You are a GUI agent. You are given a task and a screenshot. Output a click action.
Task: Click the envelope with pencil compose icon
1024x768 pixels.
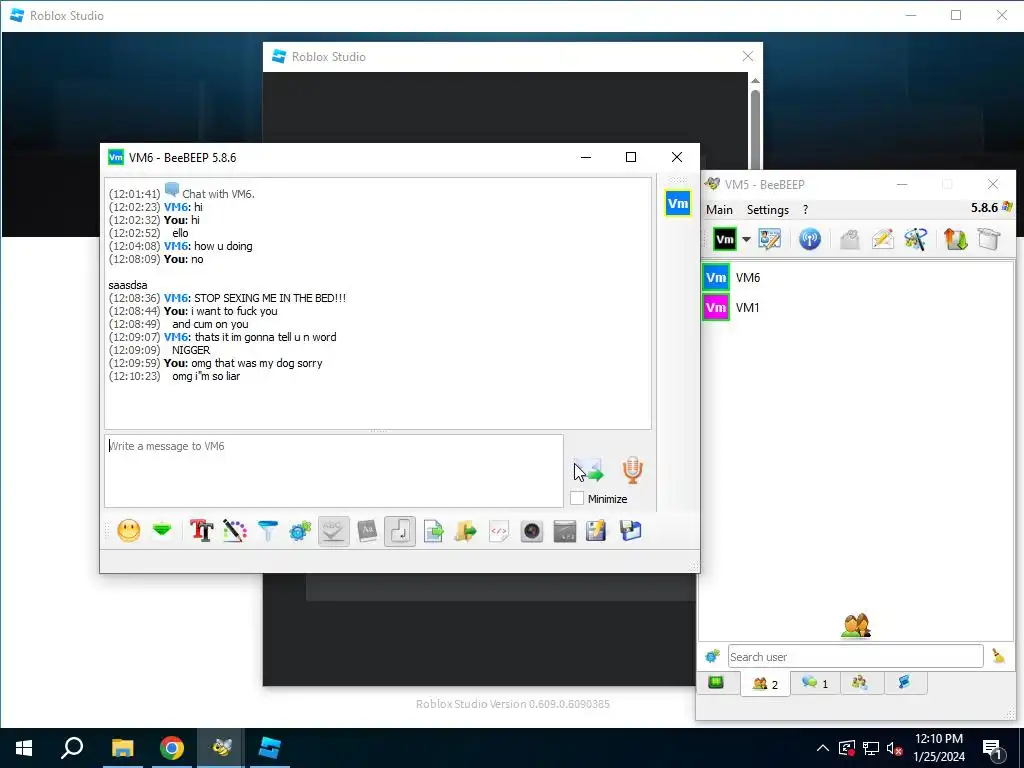click(x=882, y=239)
